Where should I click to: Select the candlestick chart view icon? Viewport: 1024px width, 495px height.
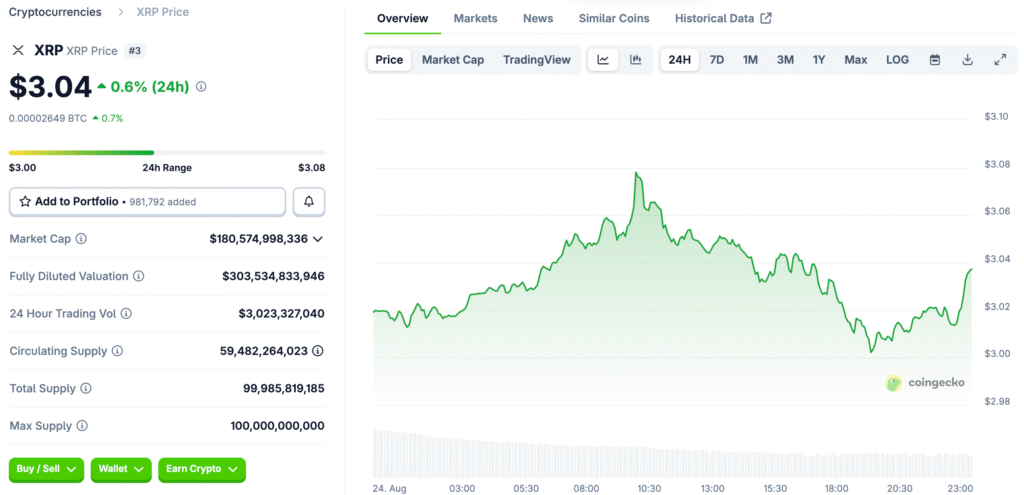tap(635, 59)
